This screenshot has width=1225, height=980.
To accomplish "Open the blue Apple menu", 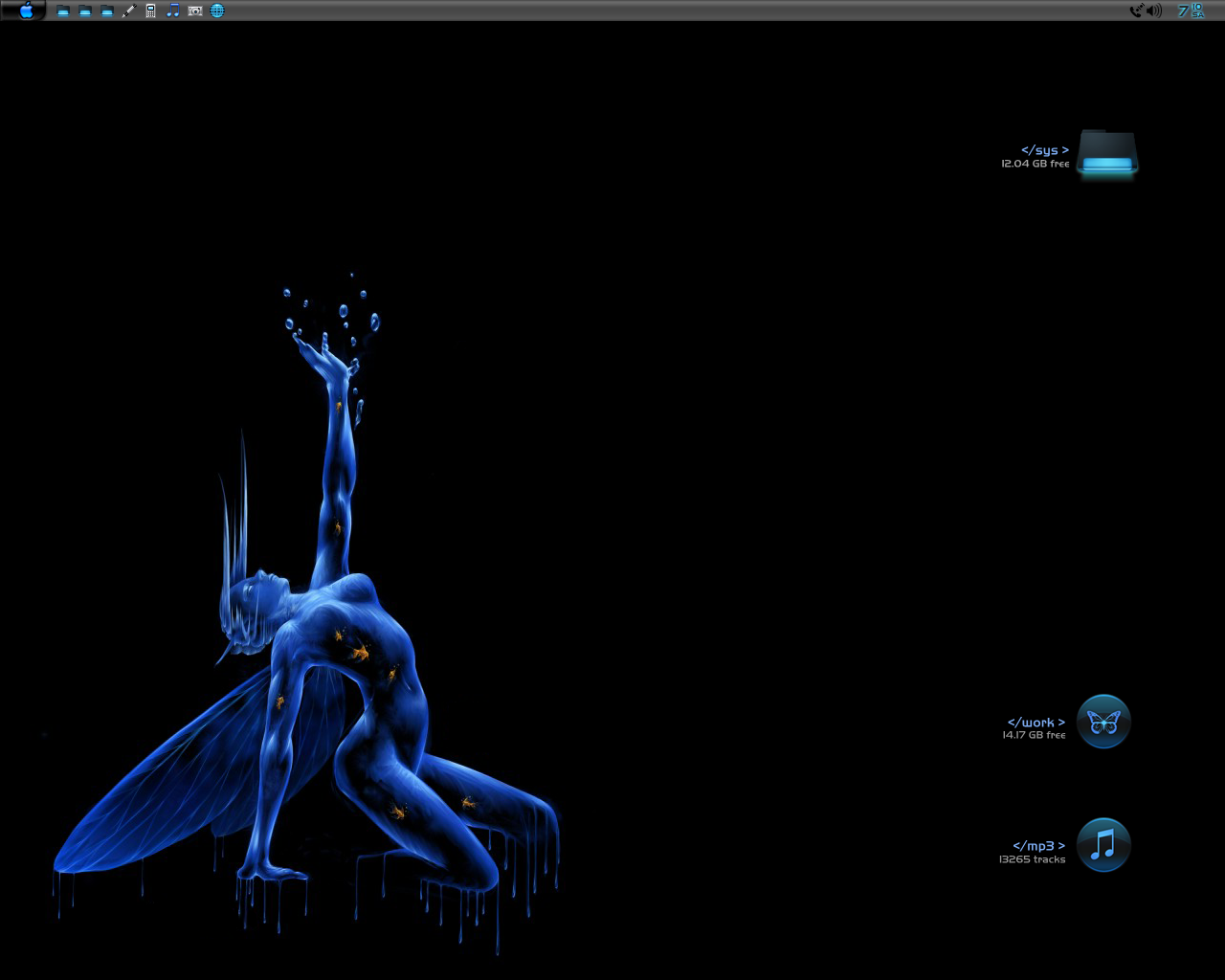I will click(26, 11).
